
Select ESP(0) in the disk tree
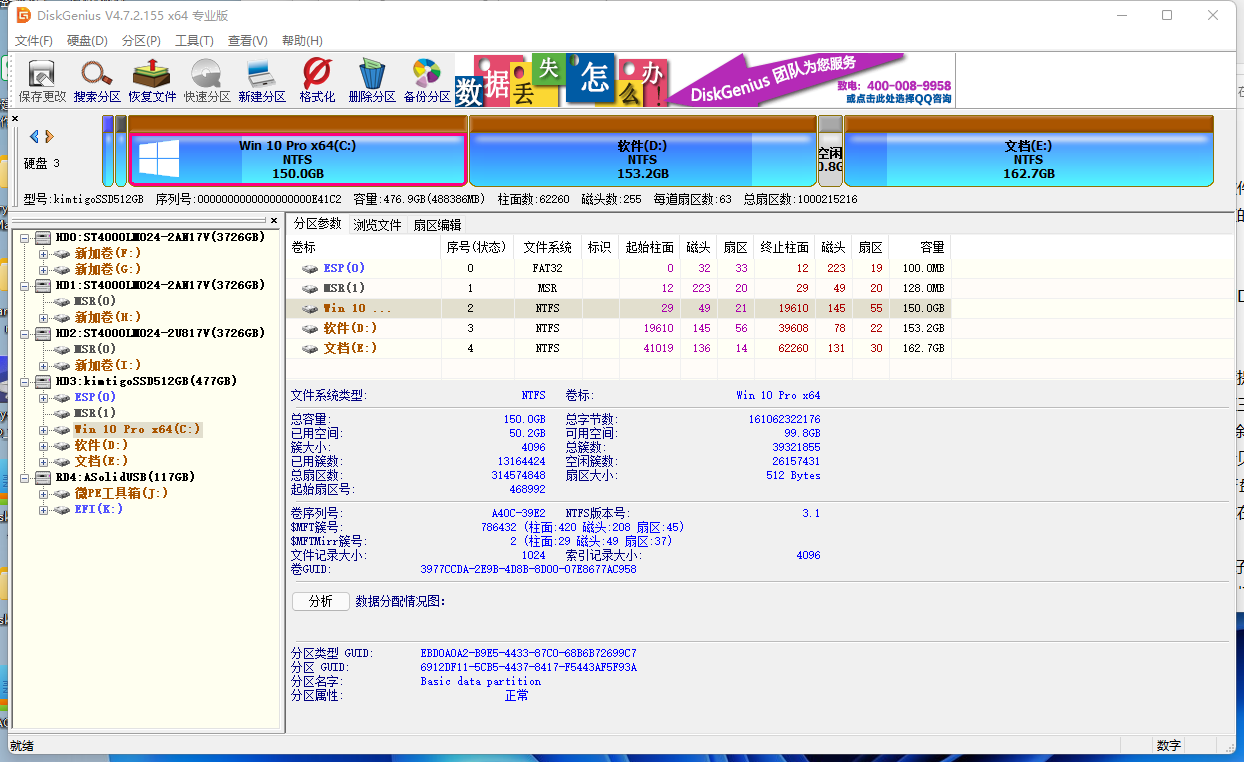pyautogui.click(x=95, y=397)
